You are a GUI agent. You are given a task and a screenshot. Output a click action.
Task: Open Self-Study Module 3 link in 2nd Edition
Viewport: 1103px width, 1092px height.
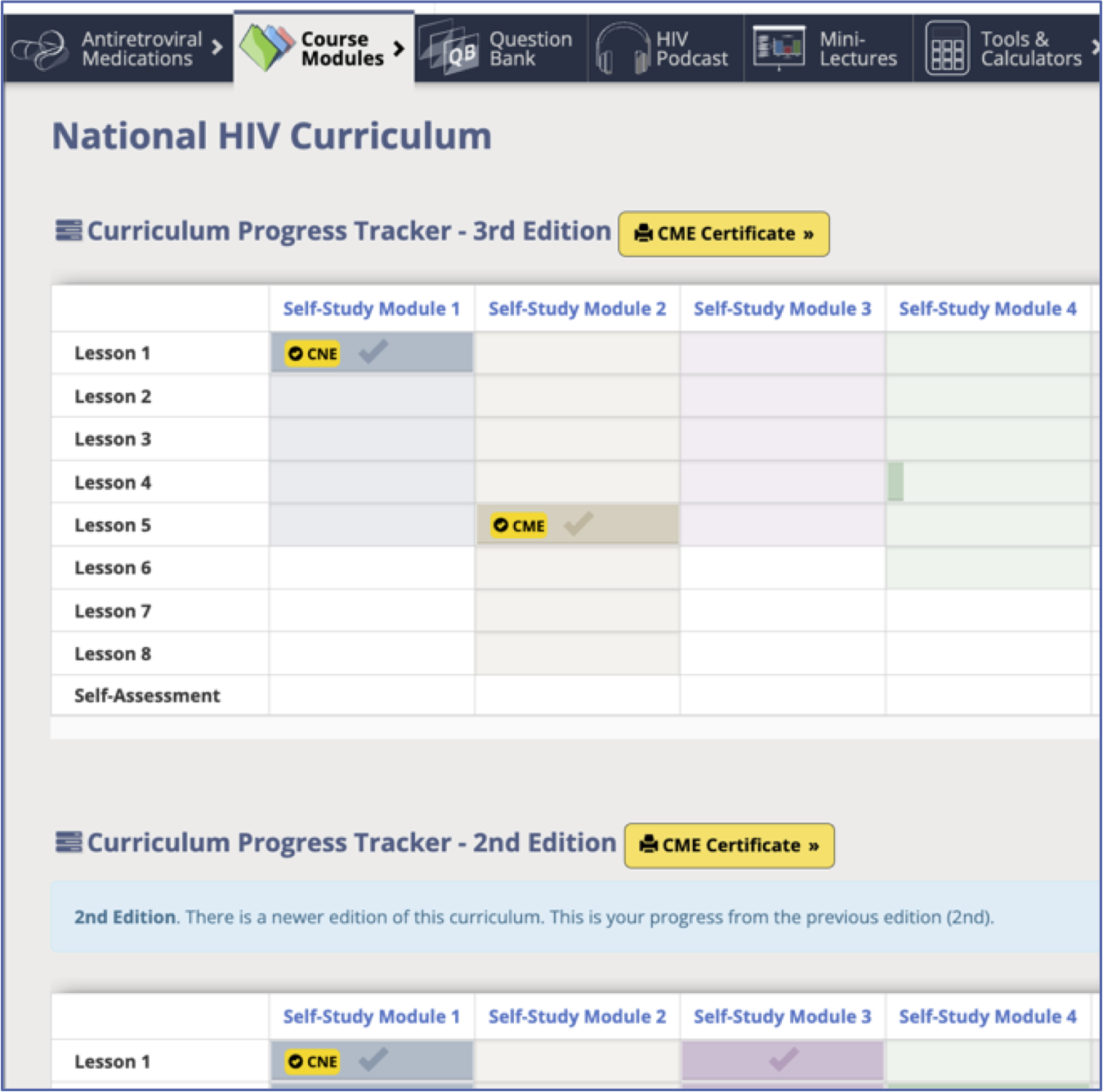pos(783,1017)
